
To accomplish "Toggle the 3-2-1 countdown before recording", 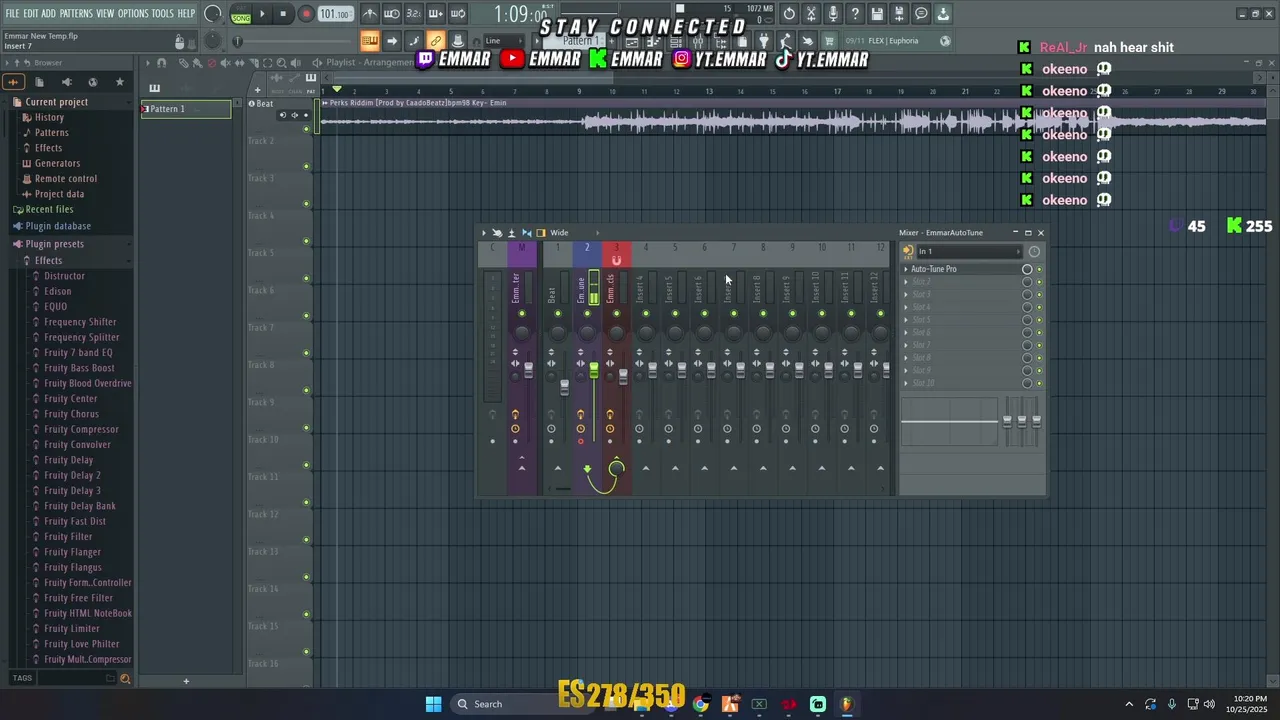I will [414, 14].
